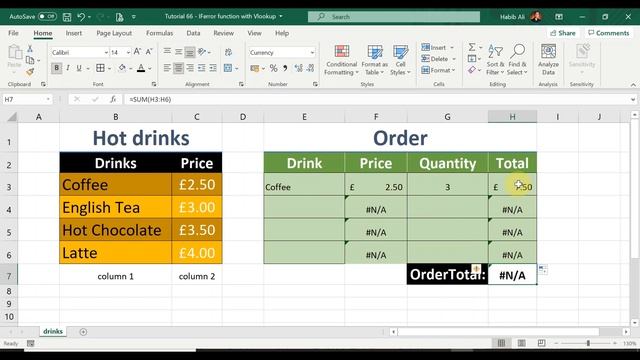Click the Undo arrow icon

click(81, 17)
